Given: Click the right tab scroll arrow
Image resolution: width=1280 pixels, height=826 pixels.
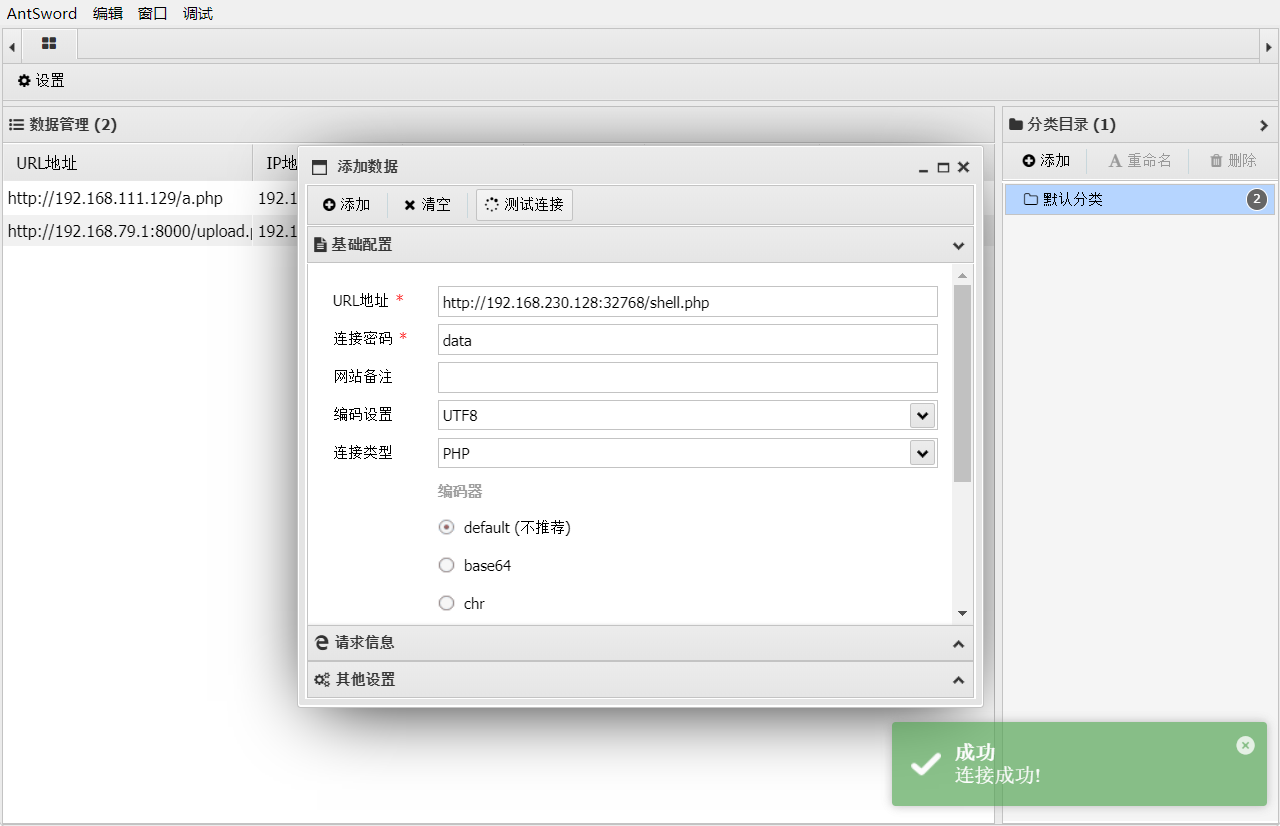Looking at the screenshot, I should coord(1268,47).
